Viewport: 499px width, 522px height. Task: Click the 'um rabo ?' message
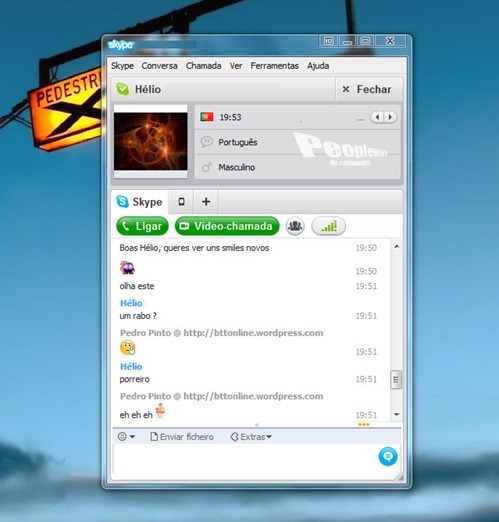(x=138, y=316)
